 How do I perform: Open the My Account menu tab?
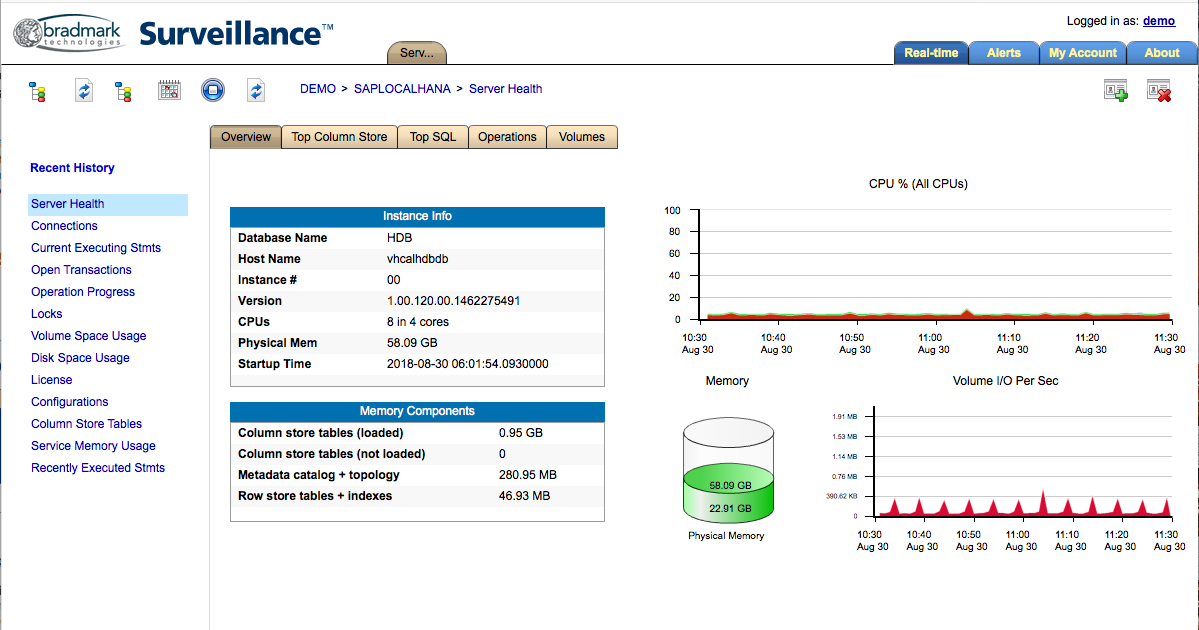point(1083,53)
